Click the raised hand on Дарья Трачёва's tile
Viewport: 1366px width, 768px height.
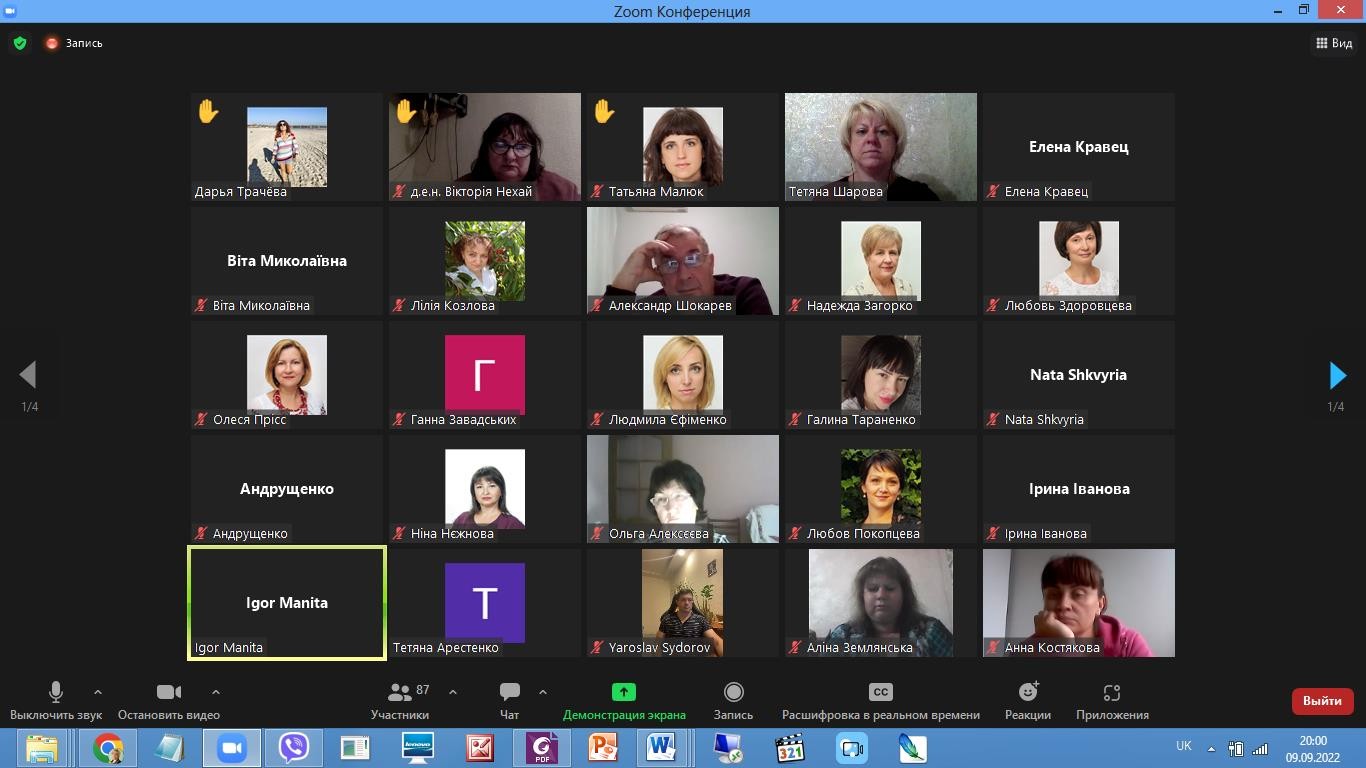[208, 111]
